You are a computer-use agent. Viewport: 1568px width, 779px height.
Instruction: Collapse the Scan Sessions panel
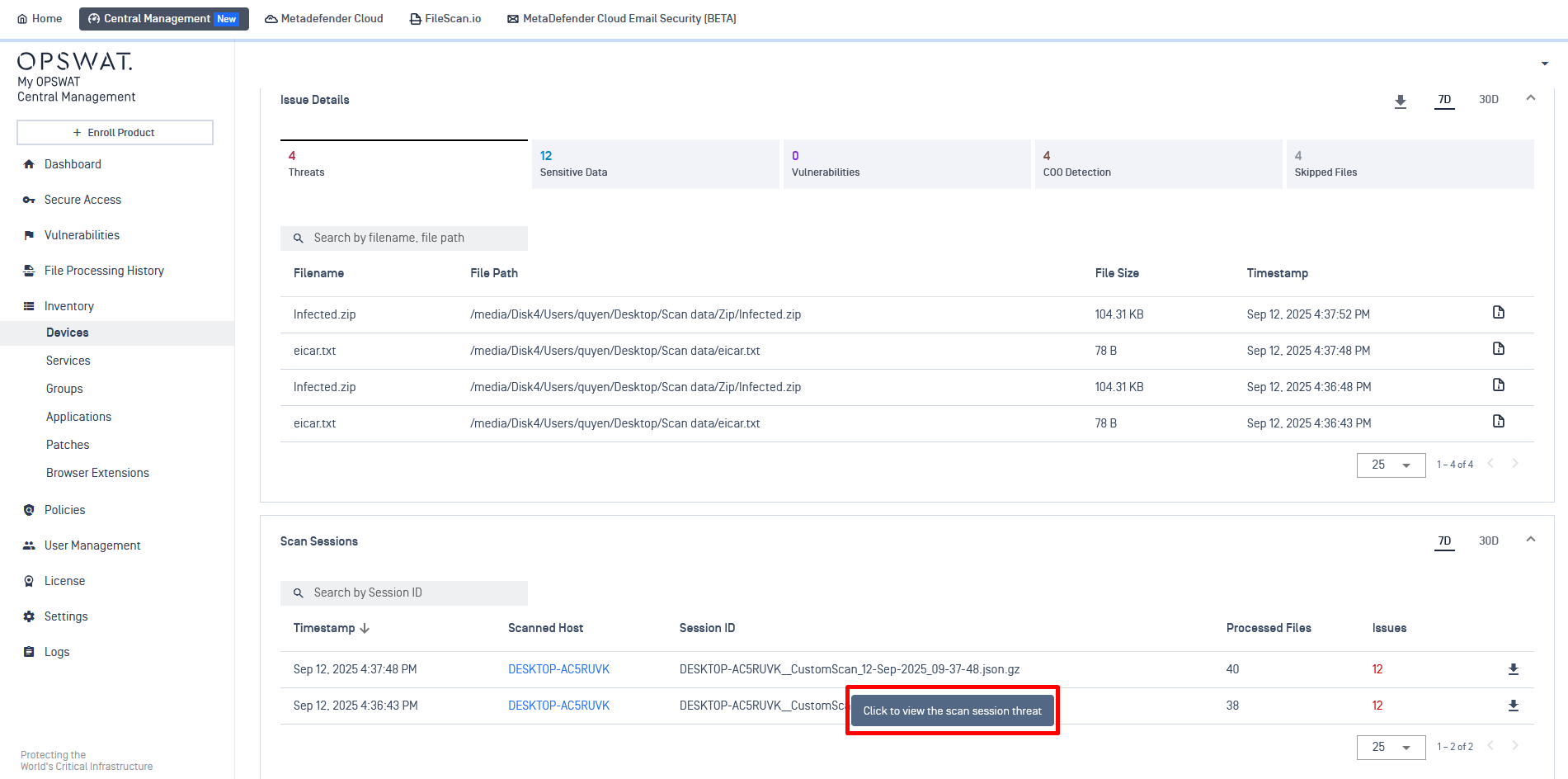(1530, 540)
